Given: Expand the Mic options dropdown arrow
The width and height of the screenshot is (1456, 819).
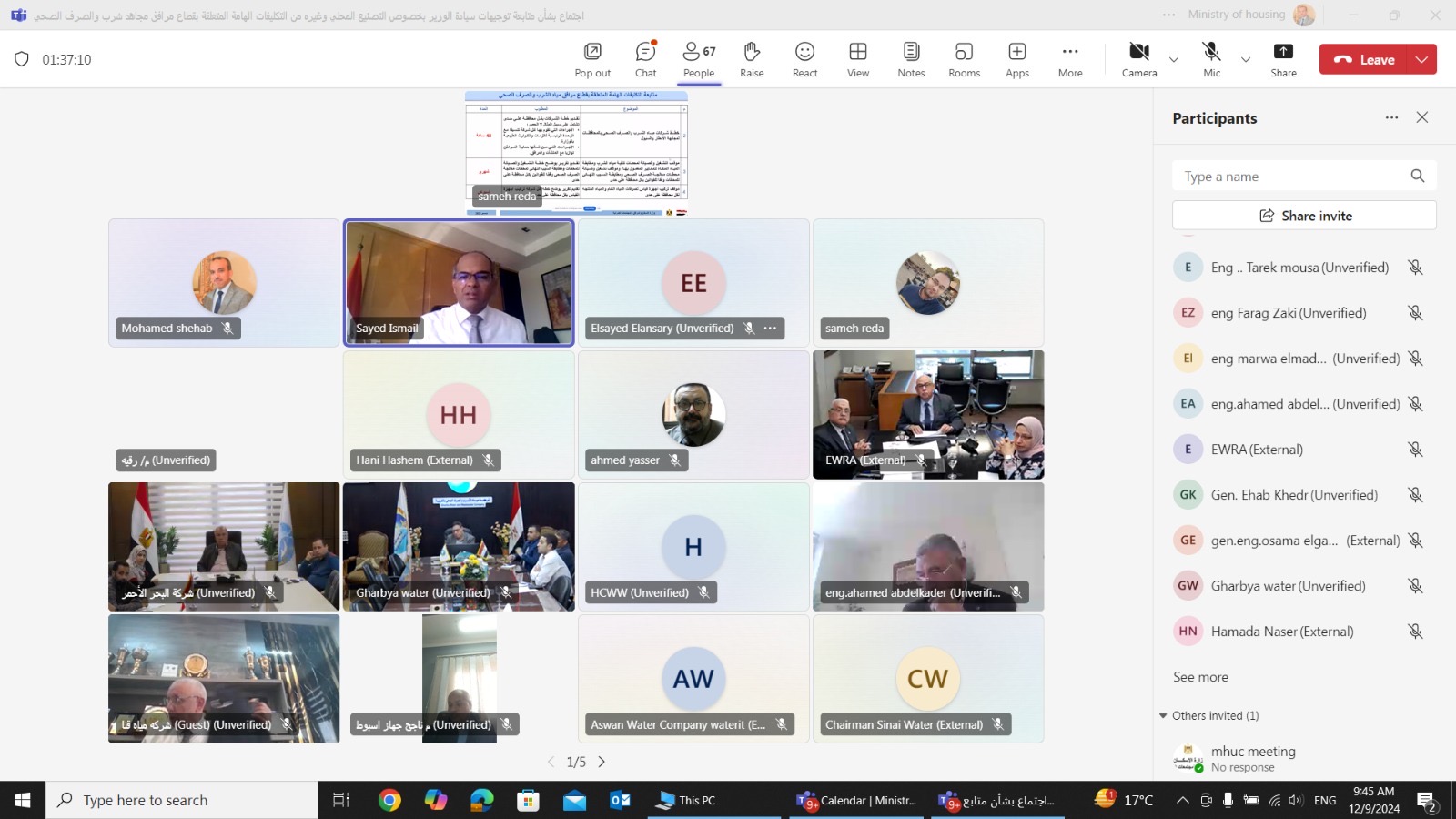Looking at the screenshot, I should pyautogui.click(x=1246, y=60).
